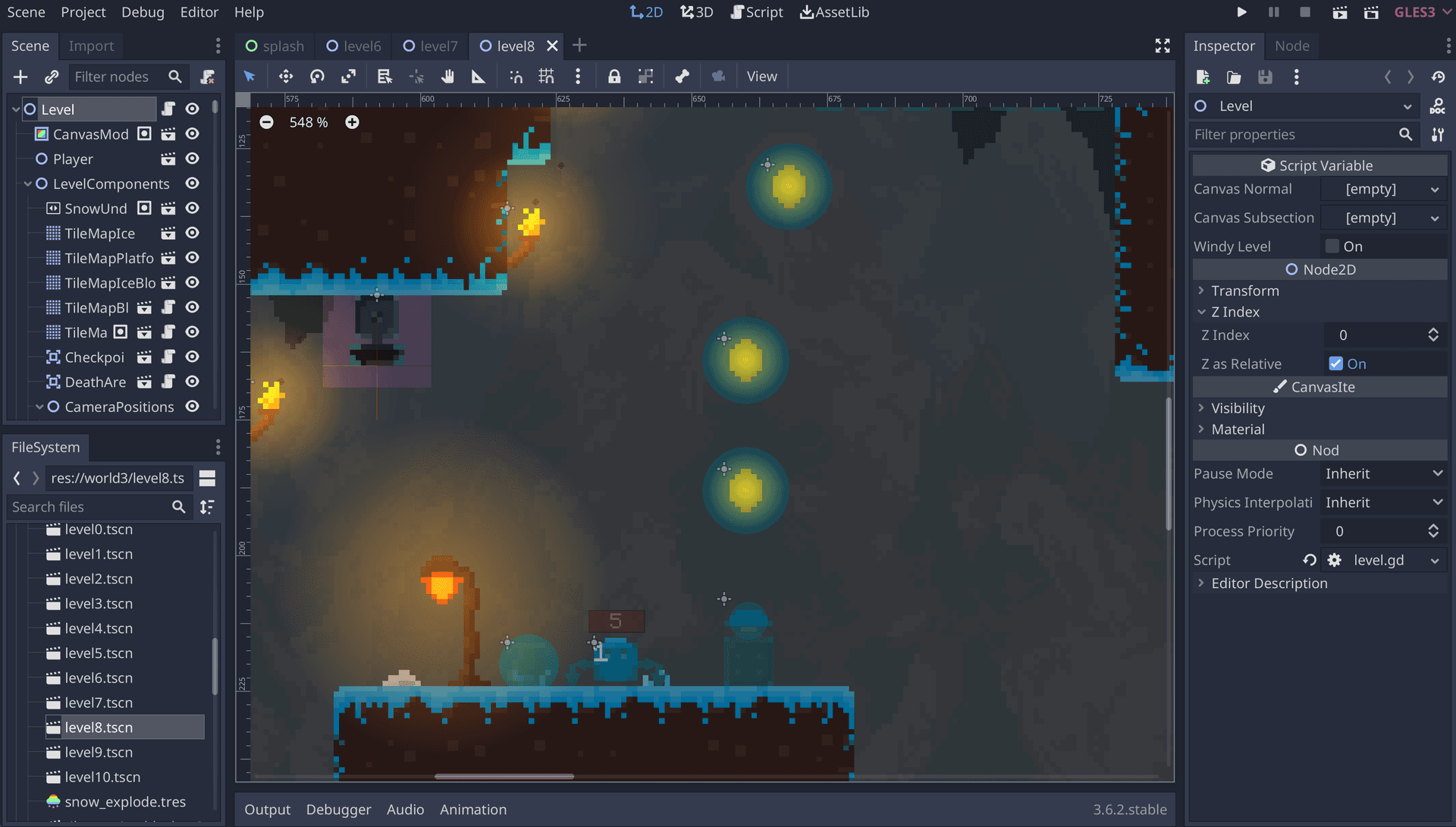The image size is (1456, 827).
Task: Open the Physics Interpolation dropdown
Action: point(1383,502)
